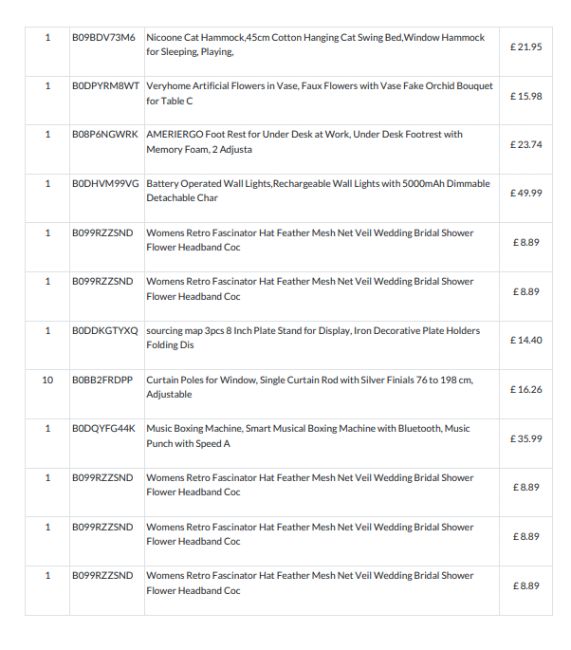Select ASIN code B09BDV73M6

(104, 38)
